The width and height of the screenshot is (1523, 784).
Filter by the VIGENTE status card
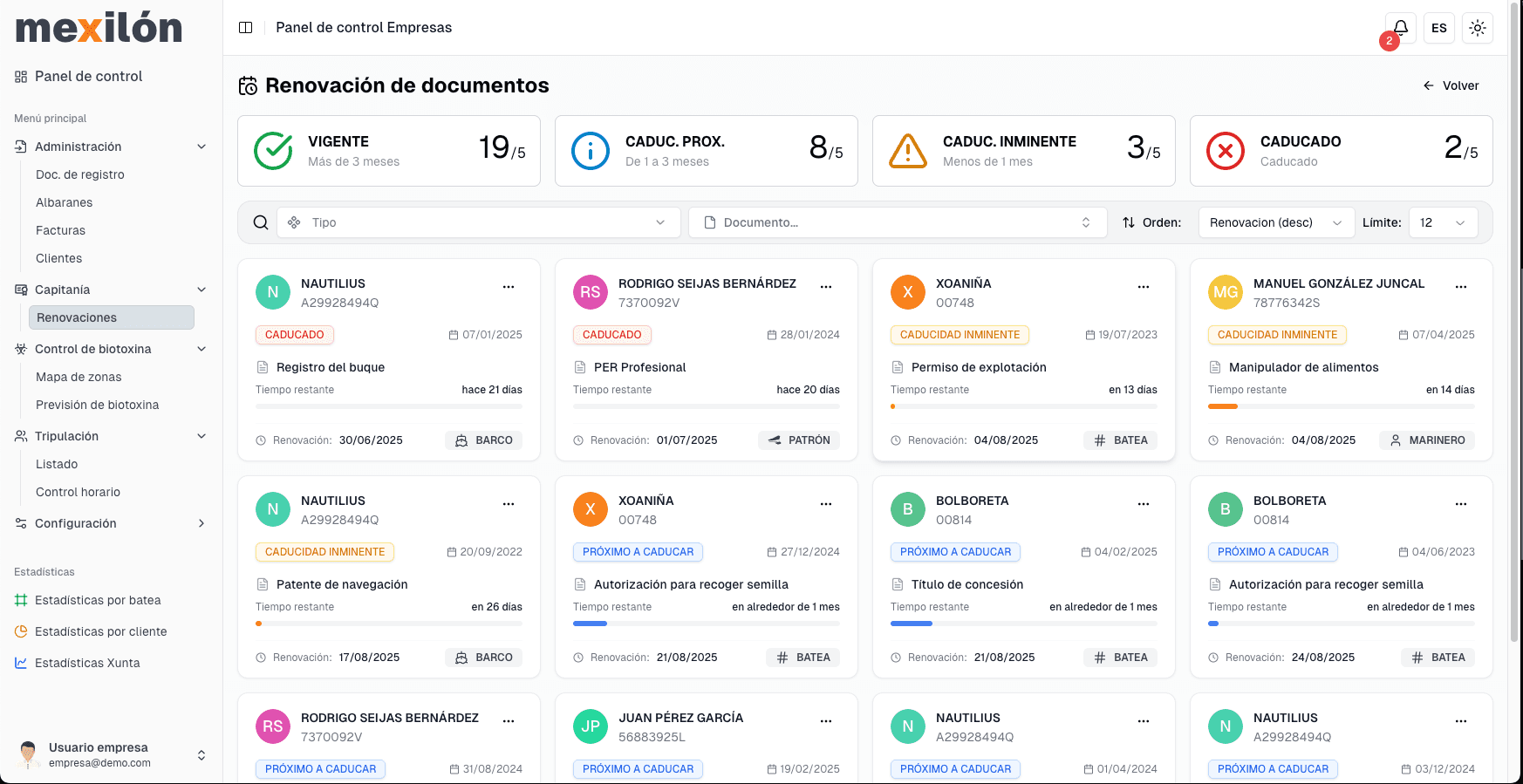click(x=389, y=151)
